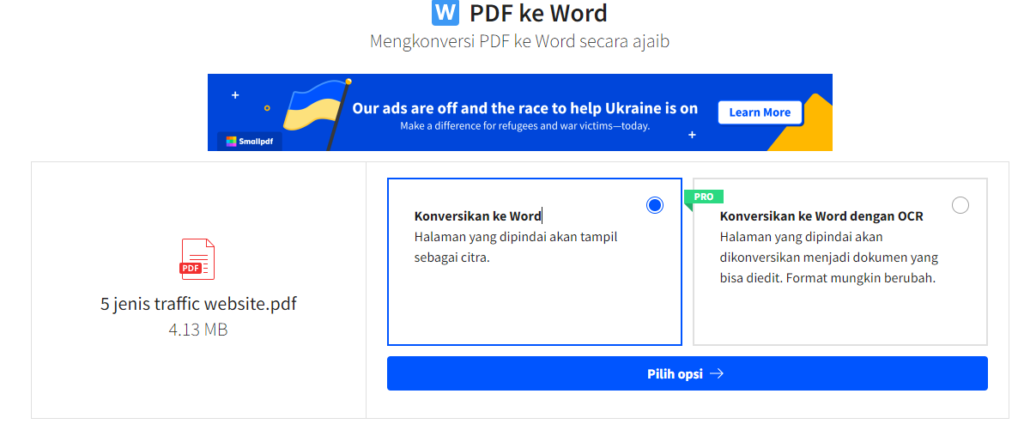The height and width of the screenshot is (424, 1024).
Task: Click the 'PDF ke Word' page heading
Action: 538,12
